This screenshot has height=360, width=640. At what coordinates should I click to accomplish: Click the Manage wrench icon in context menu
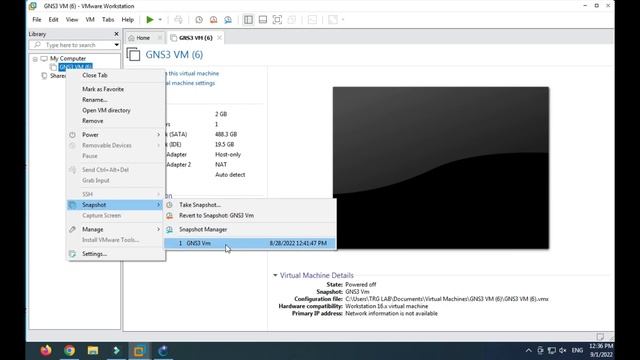click(x=72, y=229)
